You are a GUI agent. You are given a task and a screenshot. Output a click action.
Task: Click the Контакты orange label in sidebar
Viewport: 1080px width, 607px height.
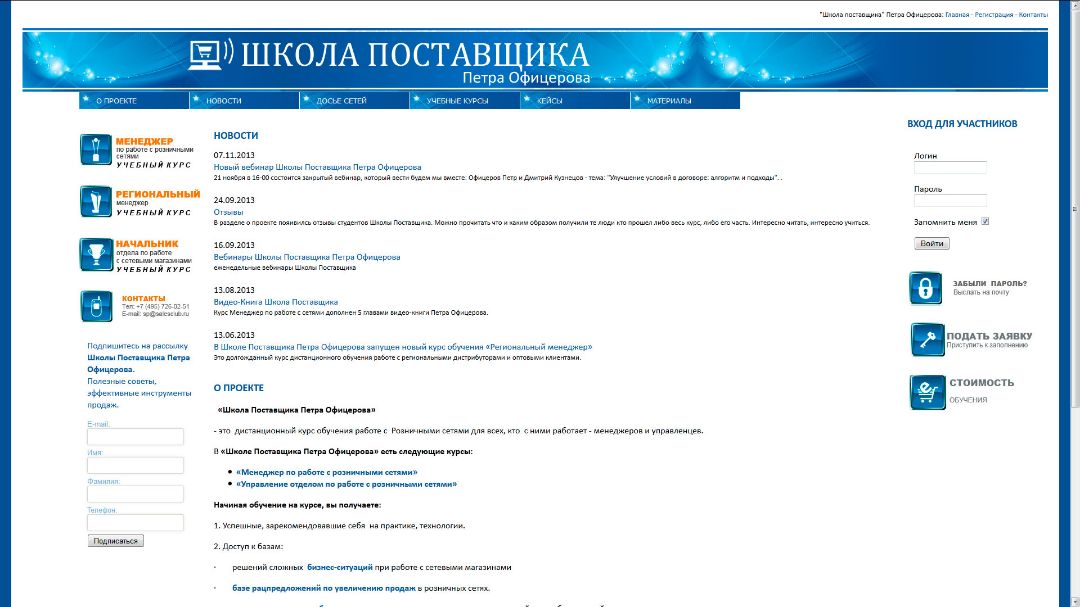tap(143, 298)
